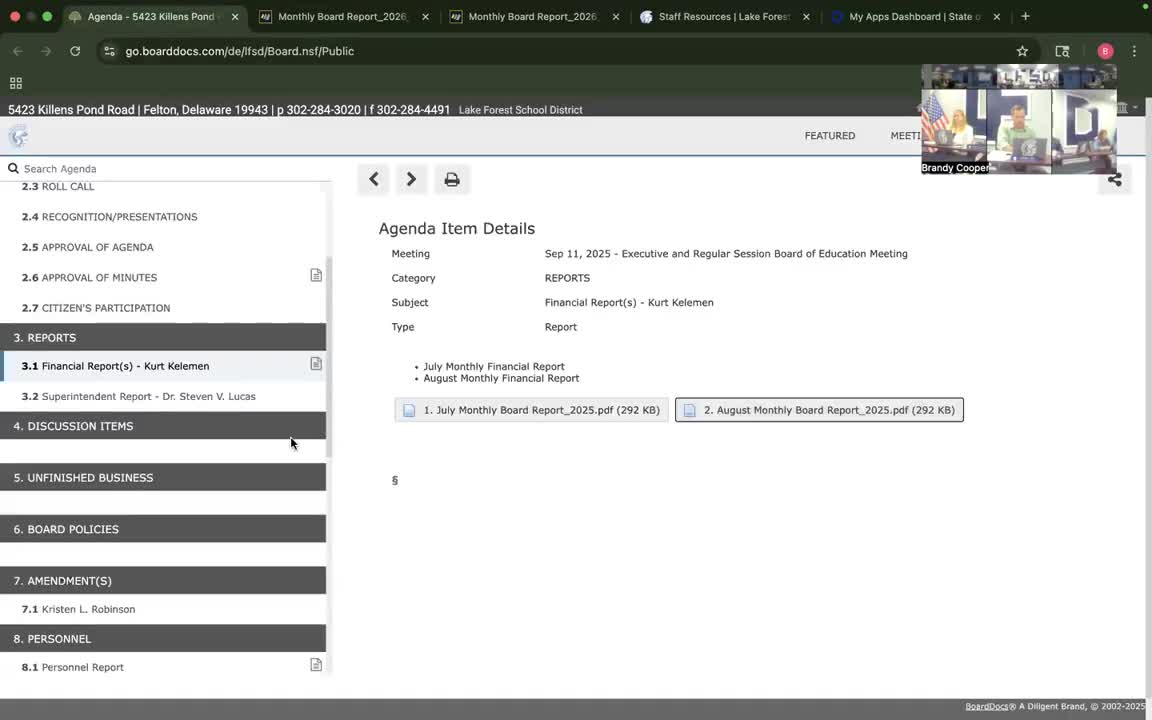Screen dimensions: 1152x720
Task: Select Superintendent Report agenda item
Action: pyautogui.click(x=148, y=397)
